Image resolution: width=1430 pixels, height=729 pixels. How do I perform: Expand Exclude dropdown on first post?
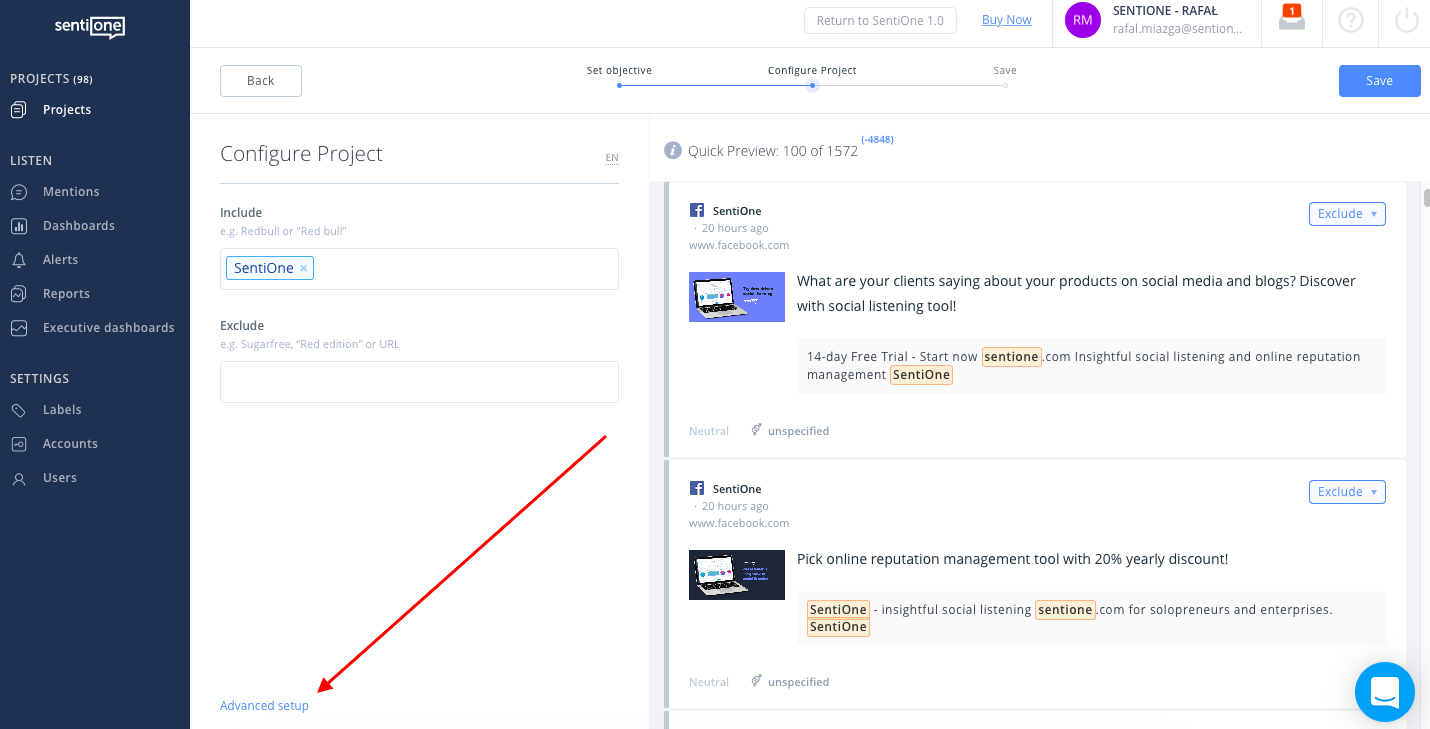(1347, 214)
